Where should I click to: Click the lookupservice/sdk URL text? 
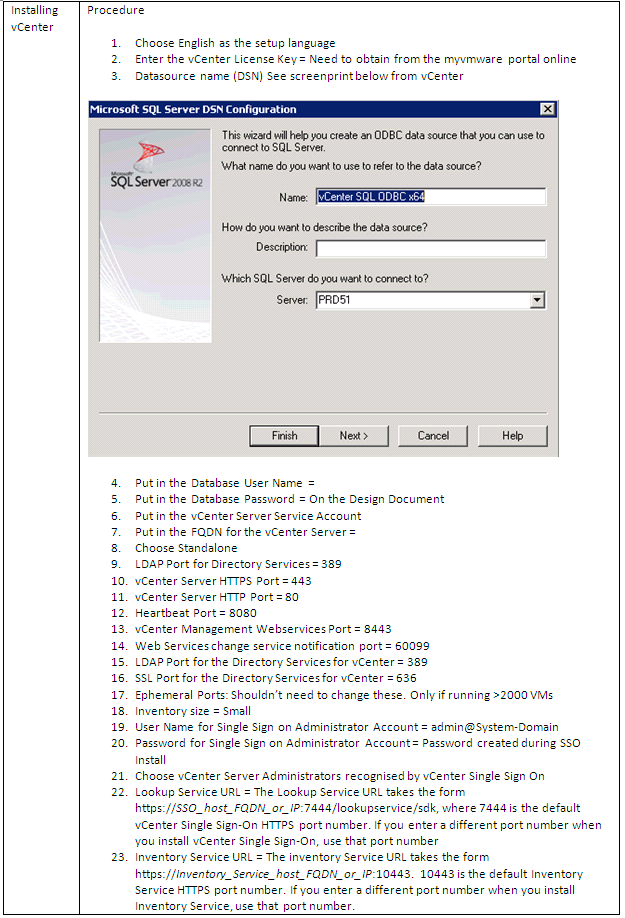(x=286, y=808)
